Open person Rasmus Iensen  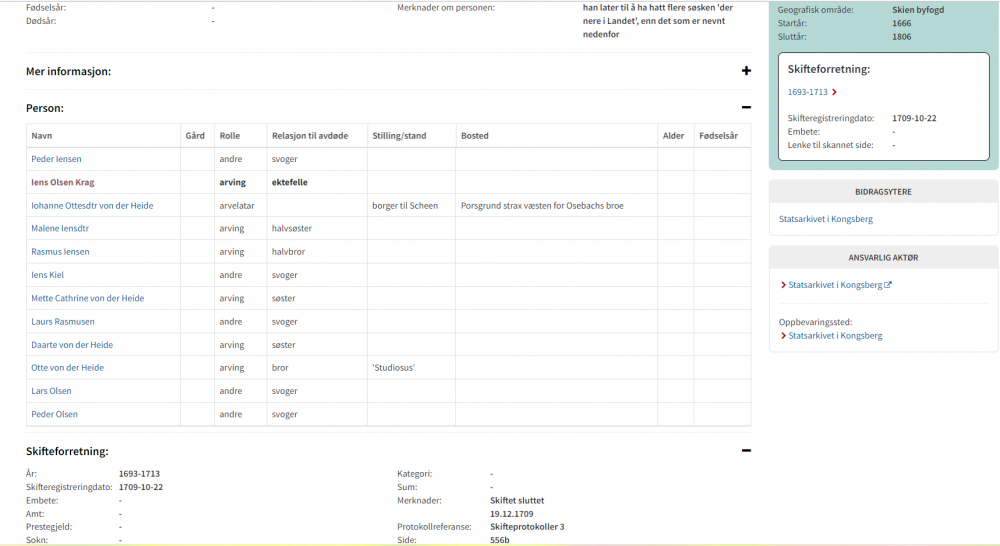click(61, 252)
